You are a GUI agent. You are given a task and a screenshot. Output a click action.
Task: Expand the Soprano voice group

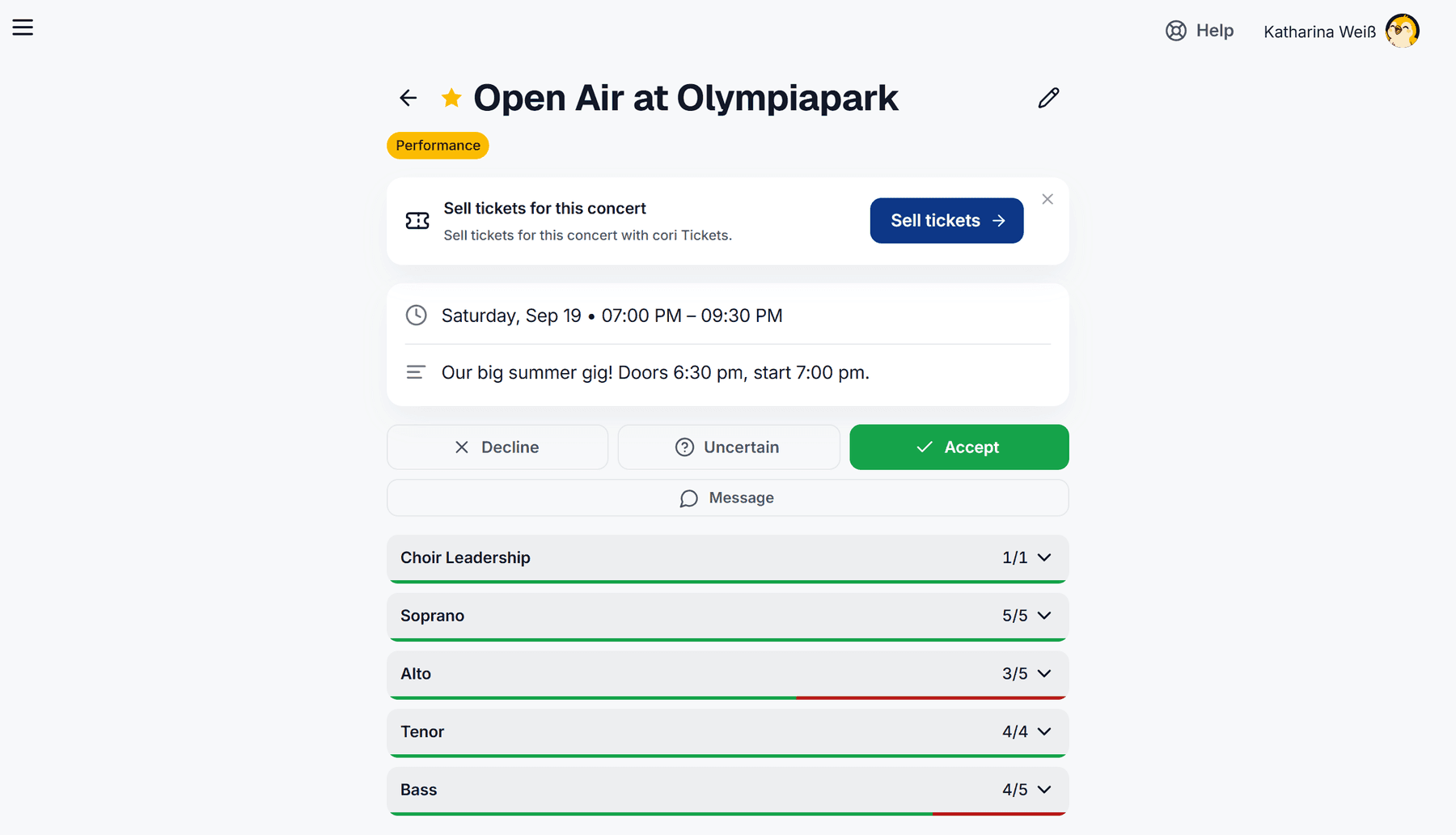pyautogui.click(x=728, y=617)
